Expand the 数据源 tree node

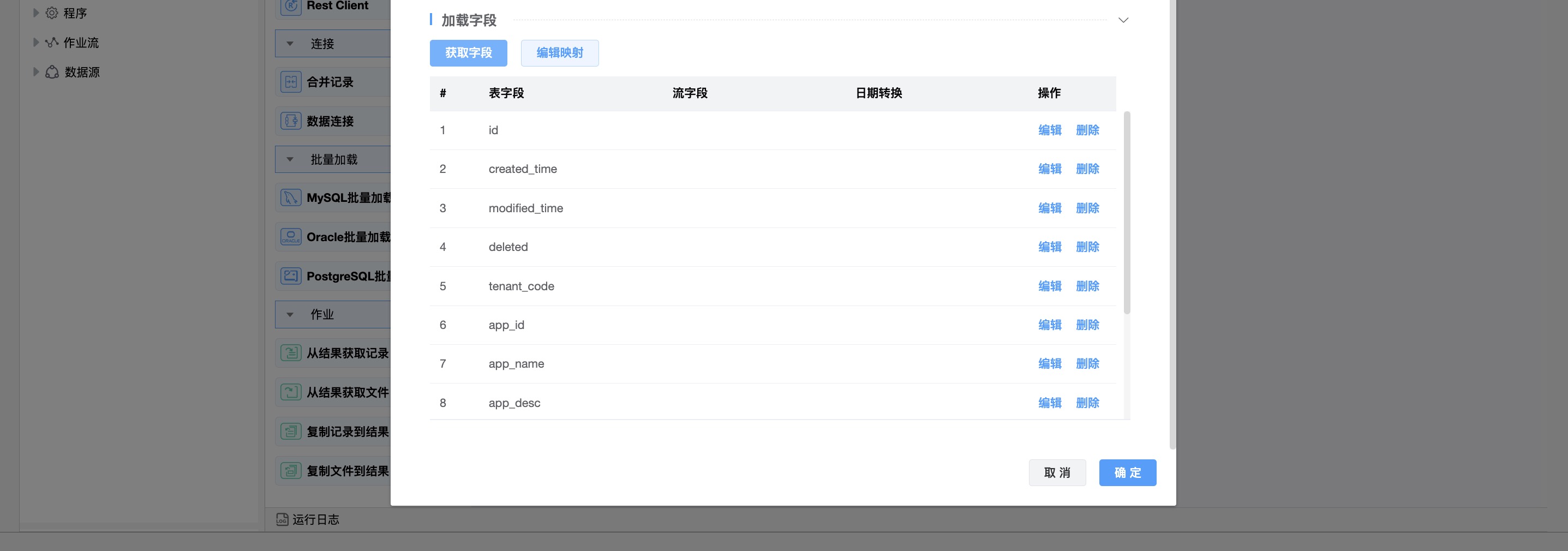(36, 72)
